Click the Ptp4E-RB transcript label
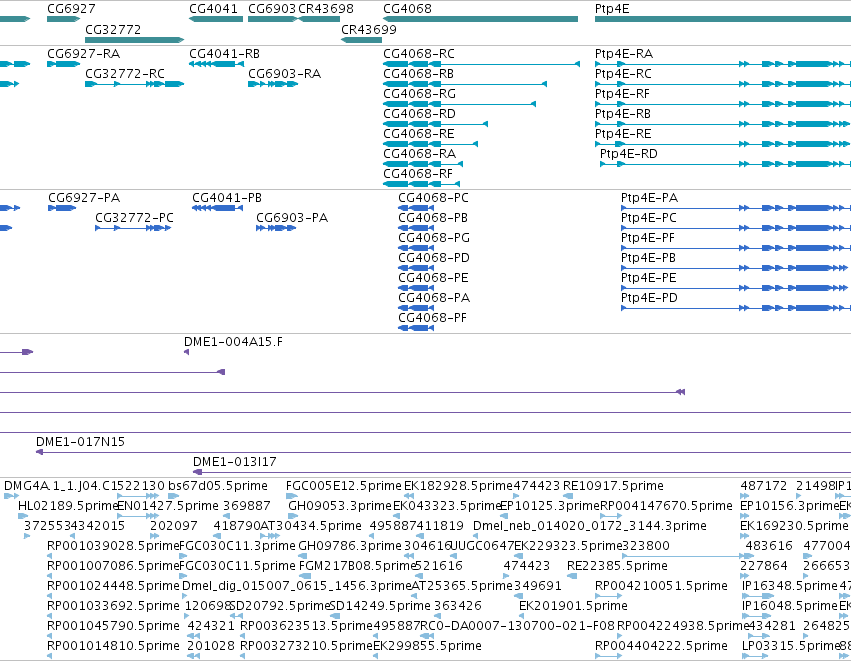The height and width of the screenshot is (661, 851). pyautogui.click(x=623, y=114)
